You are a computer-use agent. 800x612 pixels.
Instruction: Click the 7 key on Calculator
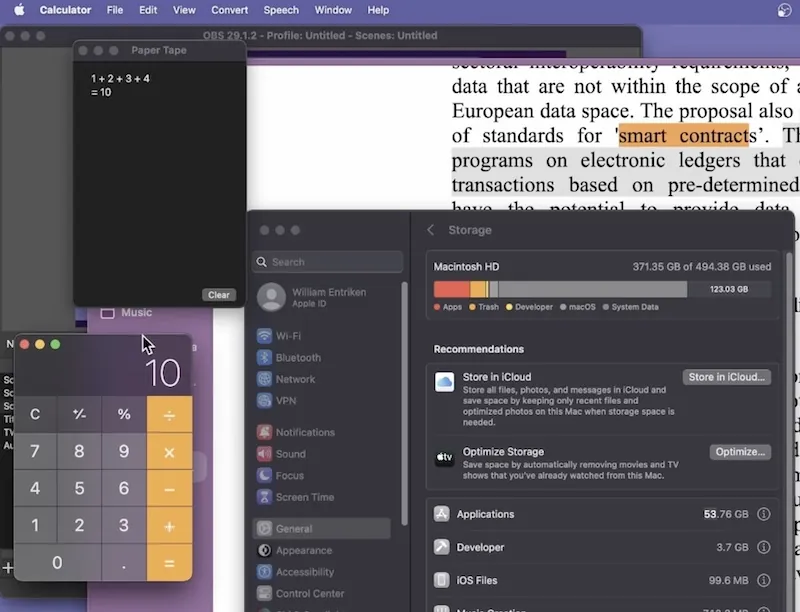click(x=35, y=451)
